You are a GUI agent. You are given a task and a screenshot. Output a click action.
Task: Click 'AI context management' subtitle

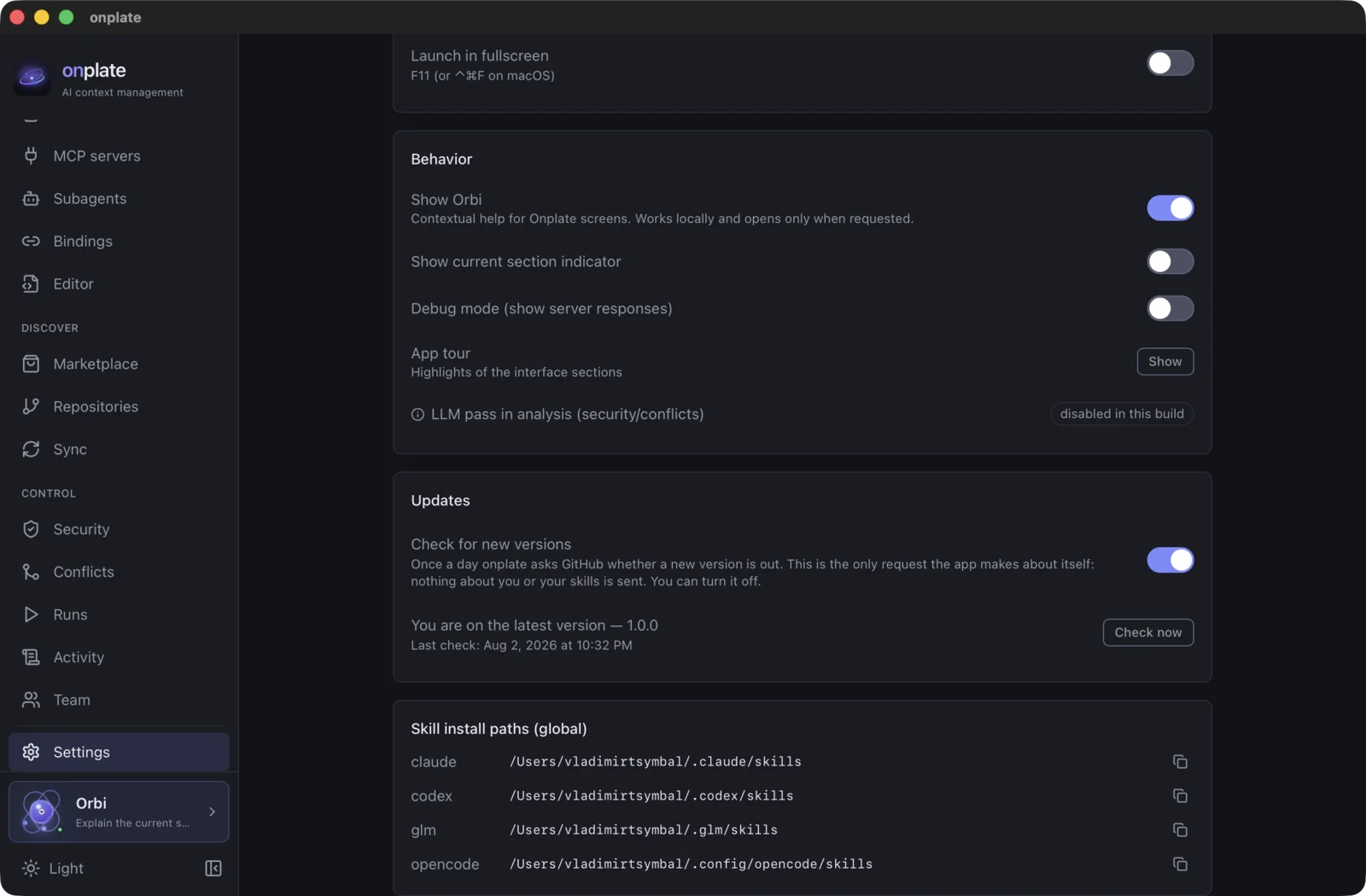122,92
